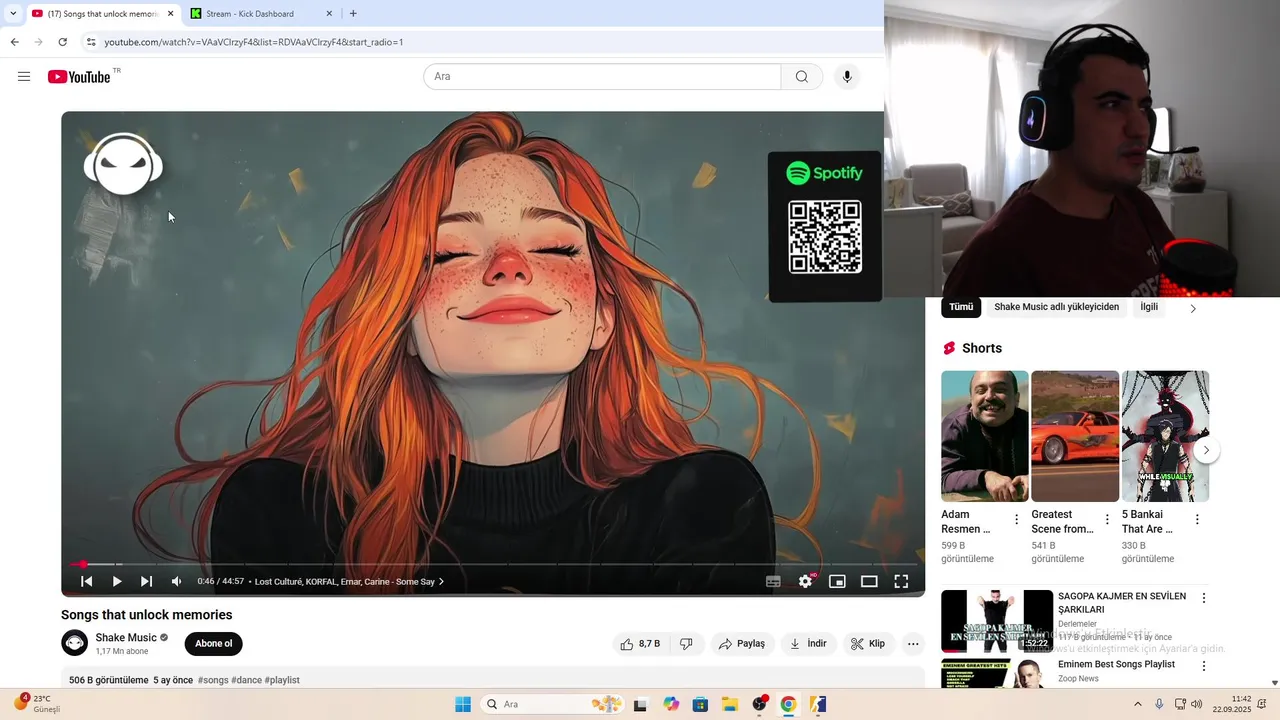1280x720 pixels.
Task: Open 'Greatest Scene from' Shorts thumbnail
Action: tap(1075, 436)
